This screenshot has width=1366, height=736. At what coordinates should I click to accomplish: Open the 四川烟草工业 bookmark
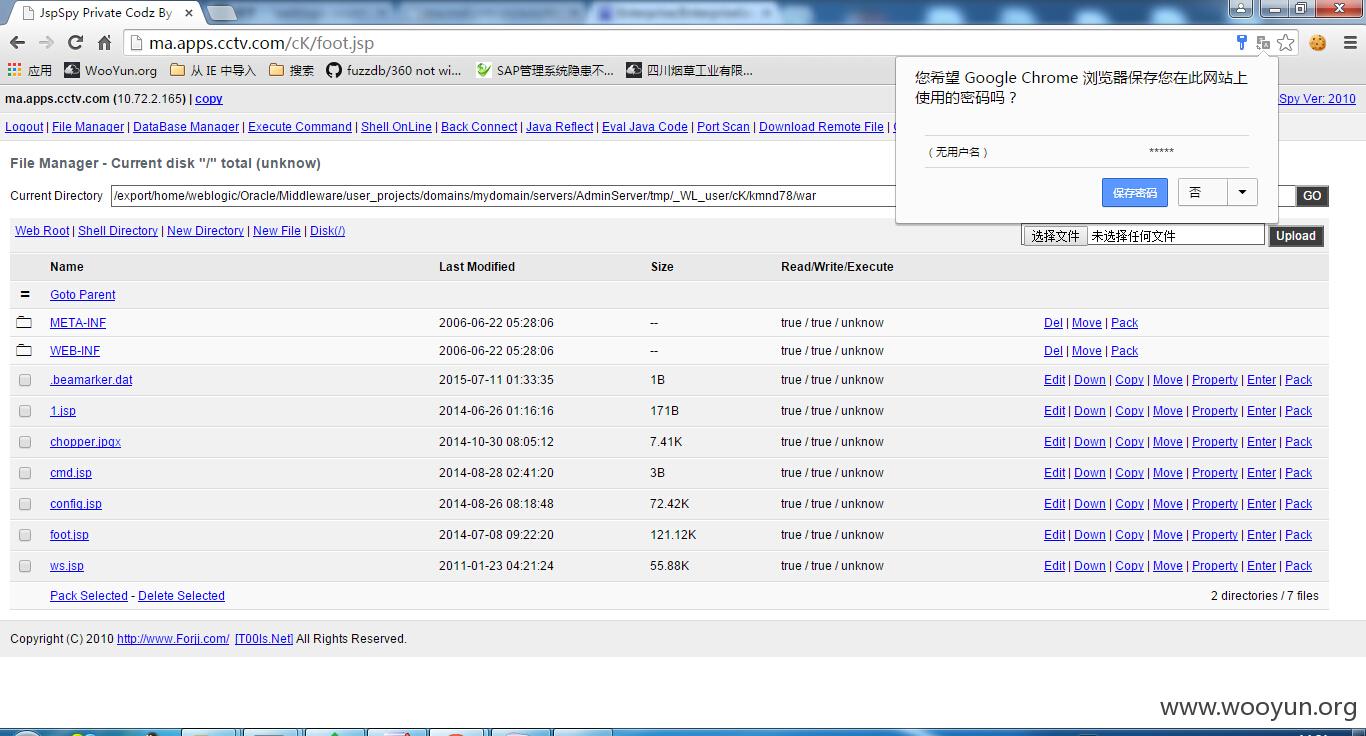click(690, 70)
